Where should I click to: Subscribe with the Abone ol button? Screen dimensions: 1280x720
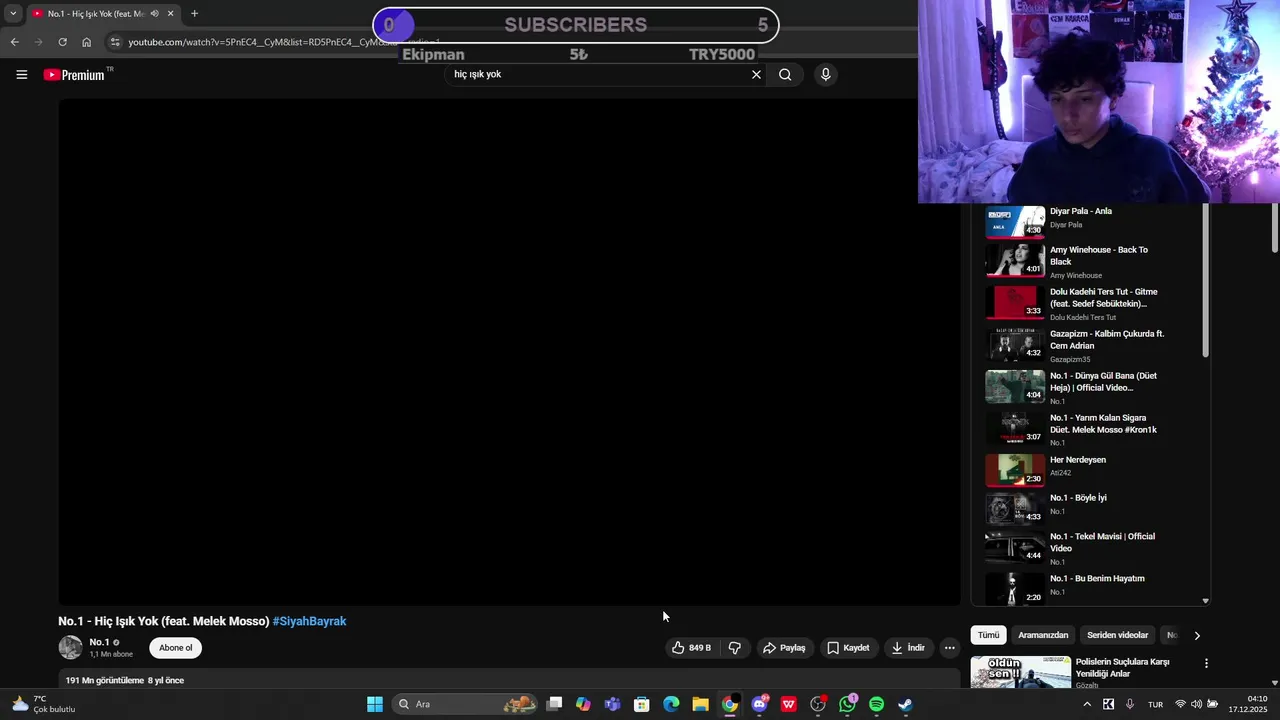point(176,648)
